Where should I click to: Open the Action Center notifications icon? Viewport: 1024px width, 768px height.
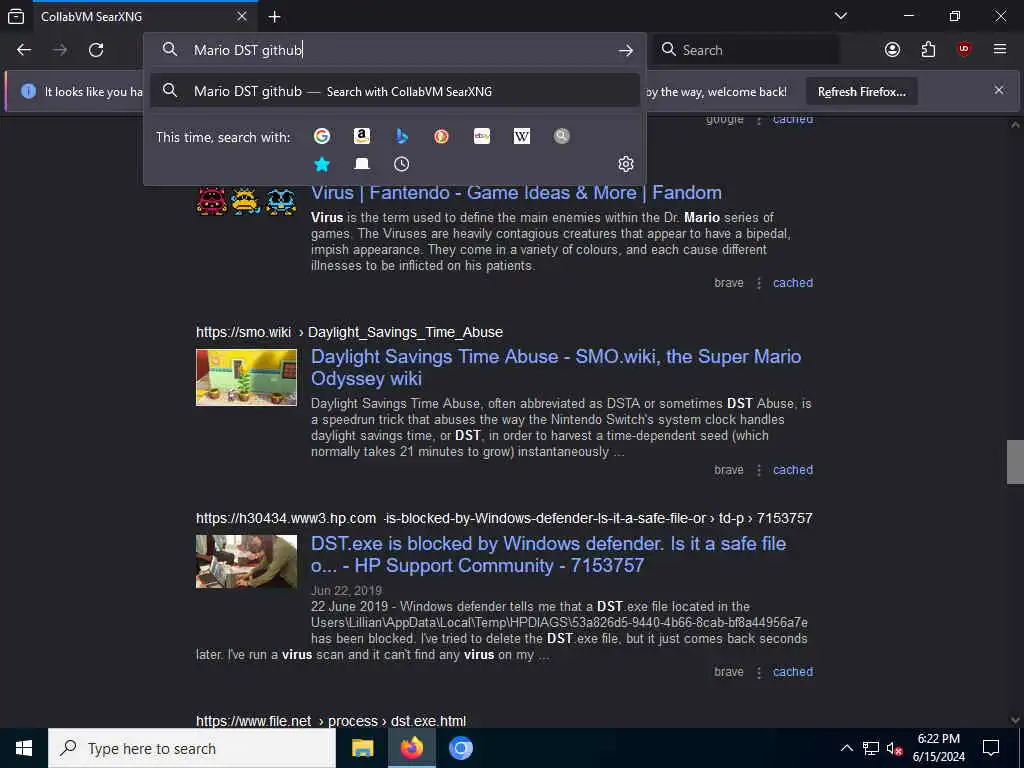(991, 748)
